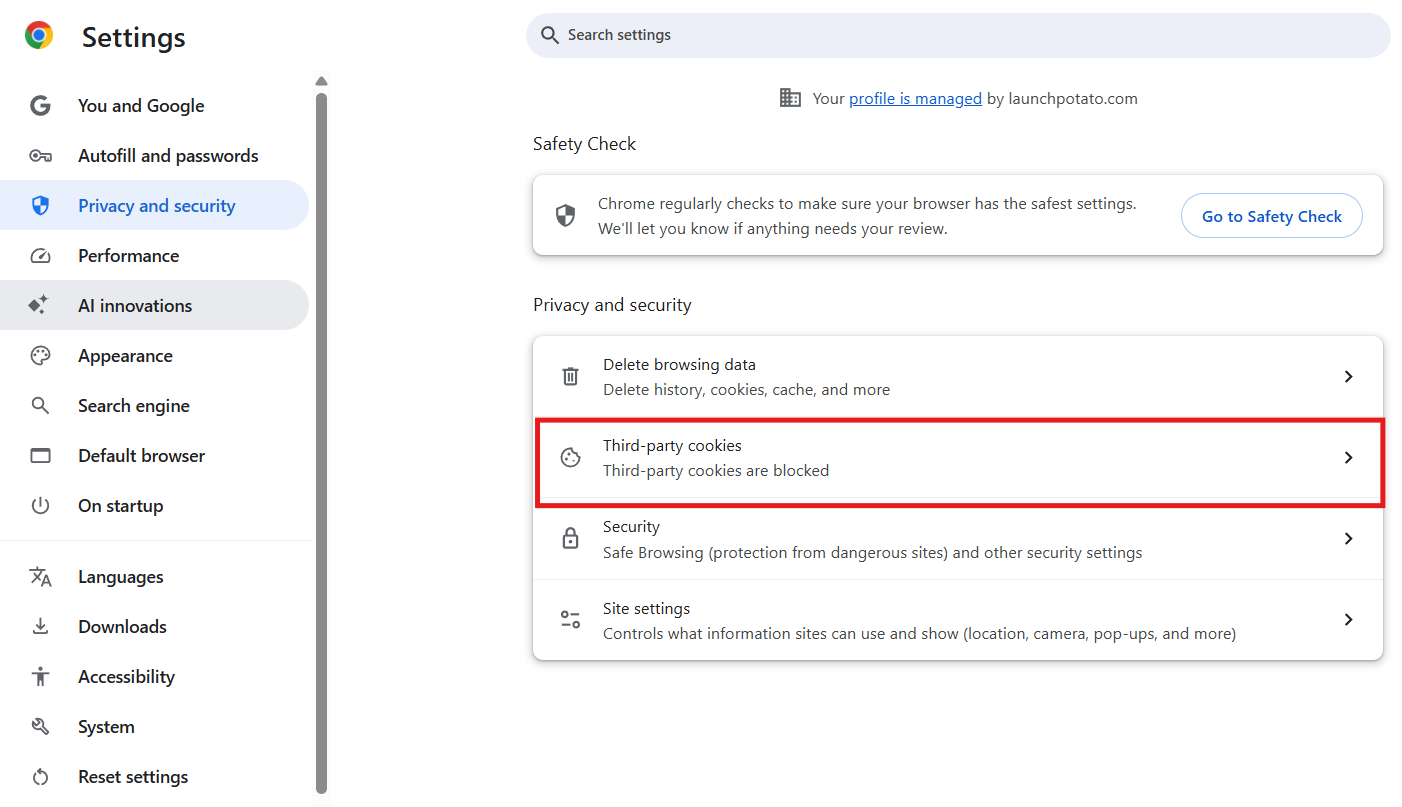Viewport: 1402px width, 807px height.
Task: Open the Delete browsing data title
Action: [679, 365]
